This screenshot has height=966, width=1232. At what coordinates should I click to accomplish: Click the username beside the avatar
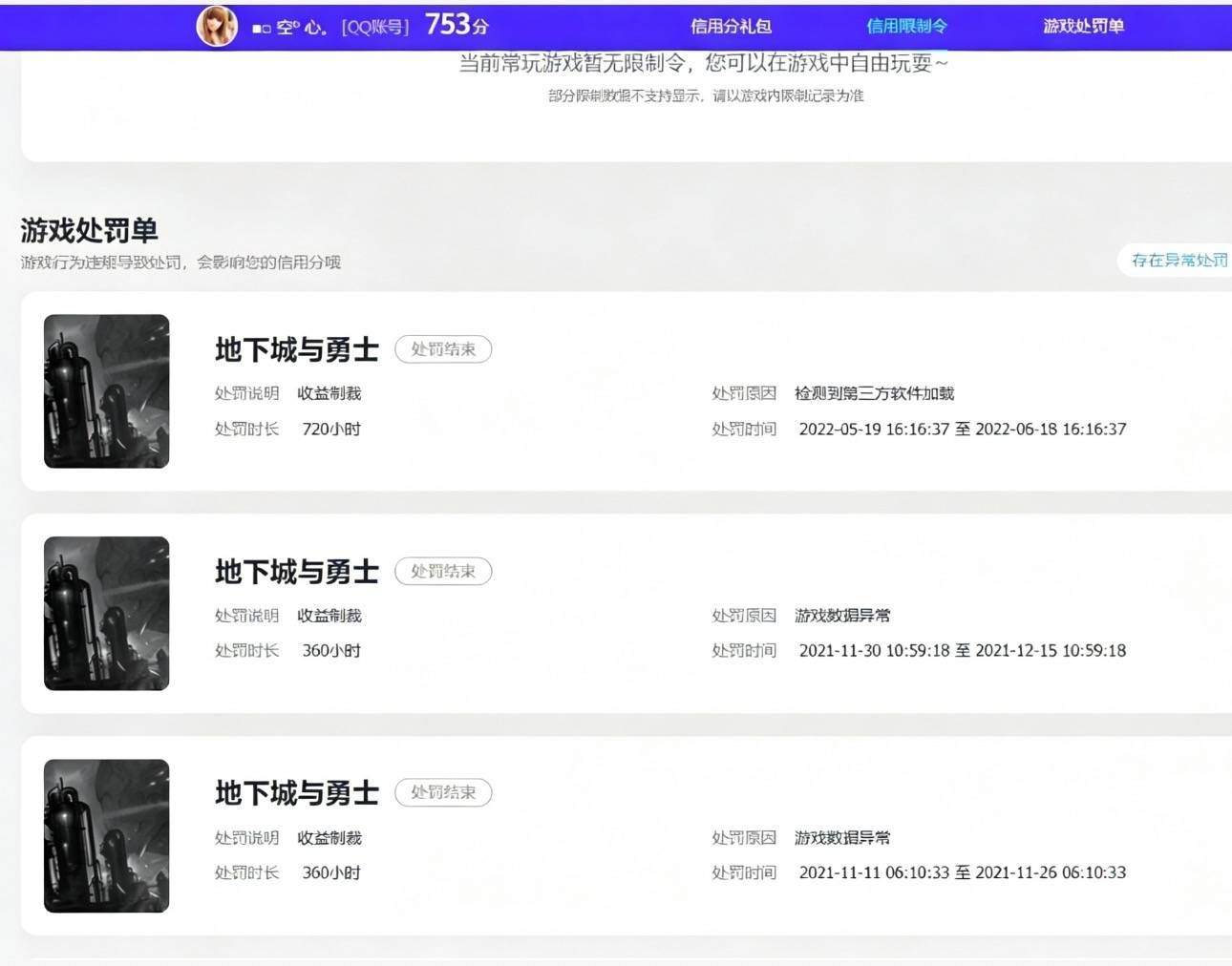[x=290, y=28]
